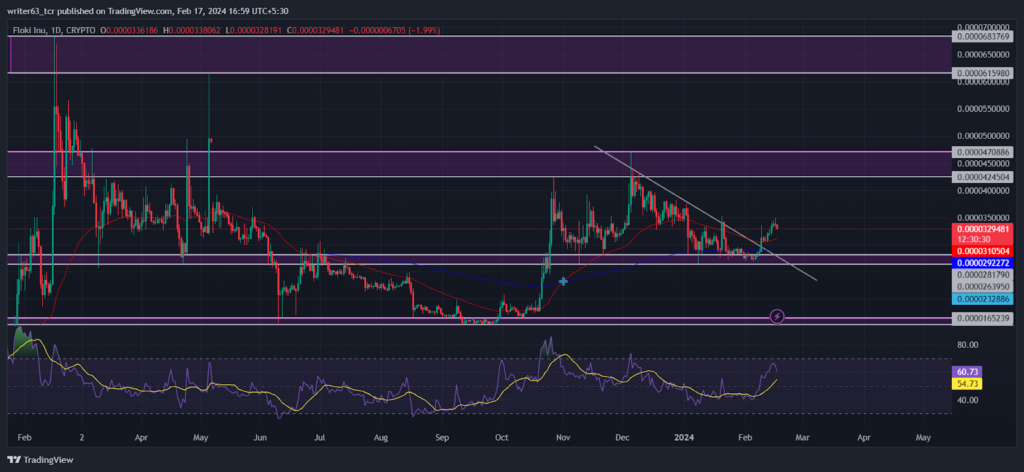The width and height of the screenshot is (1024, 472).
Task: Select price label 0.0000424504
Action: [x=982, y=177]
